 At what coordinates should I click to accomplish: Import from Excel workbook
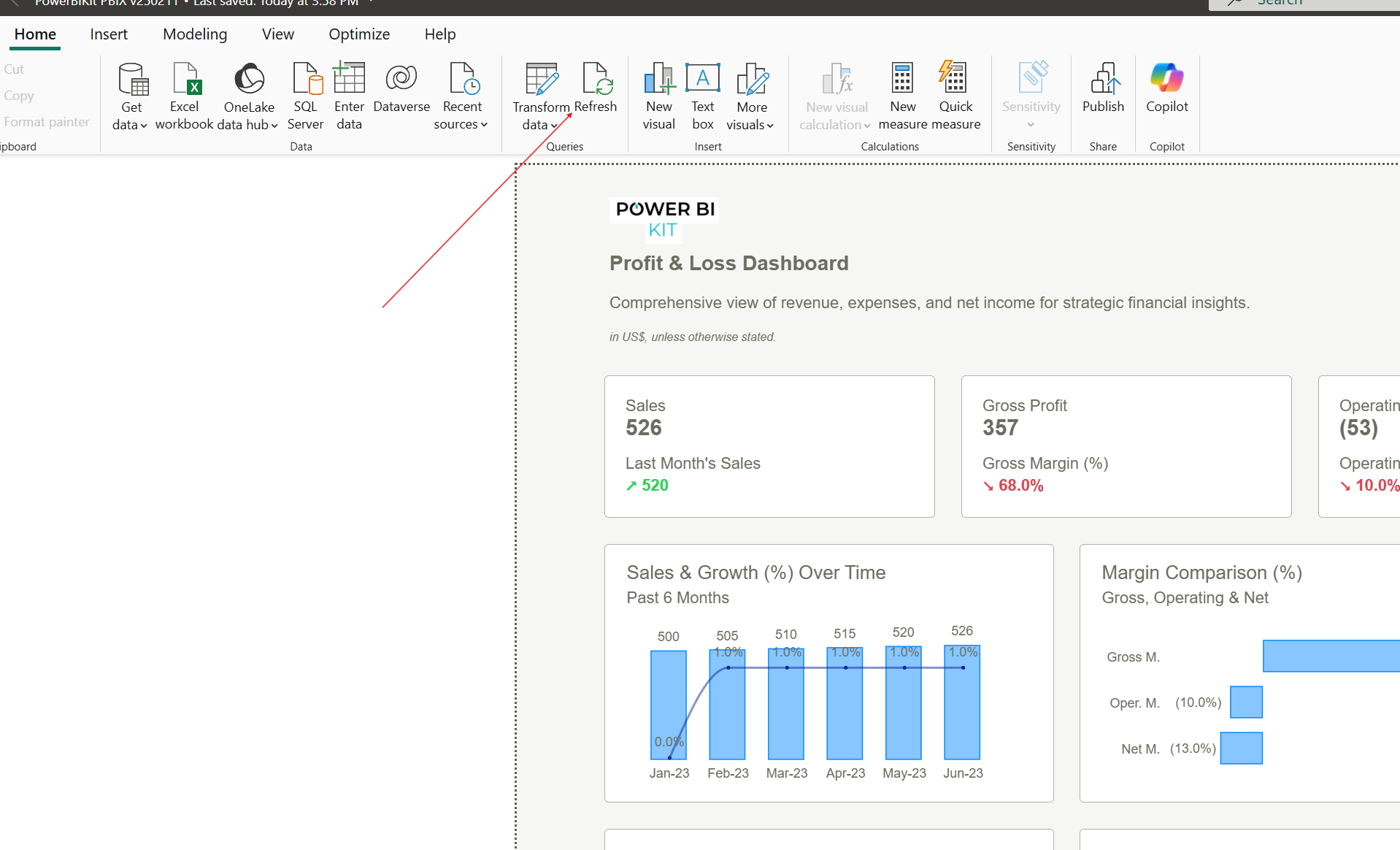pos(184,96)
